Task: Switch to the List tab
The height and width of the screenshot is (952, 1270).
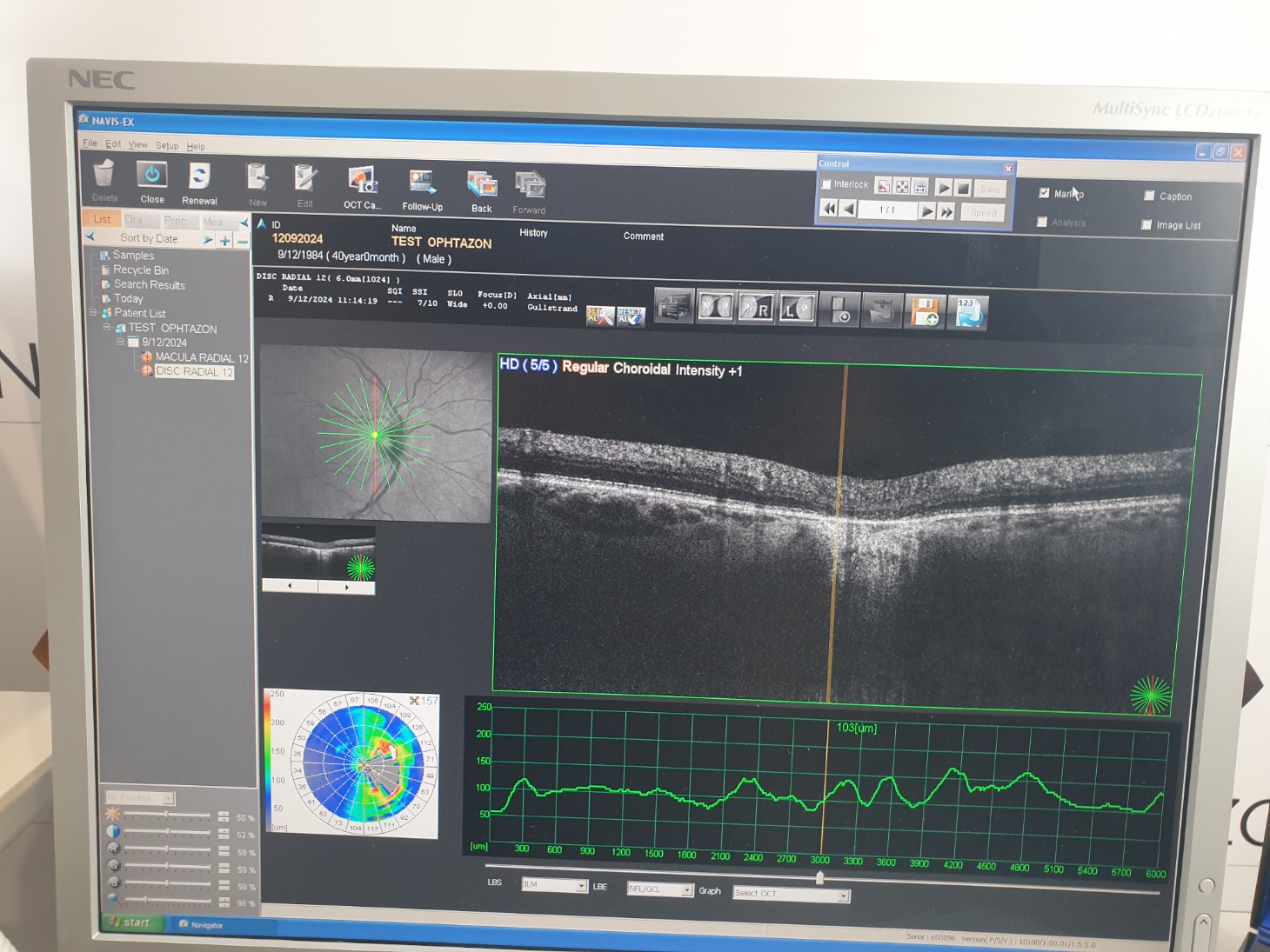Action: click(102, 219)
